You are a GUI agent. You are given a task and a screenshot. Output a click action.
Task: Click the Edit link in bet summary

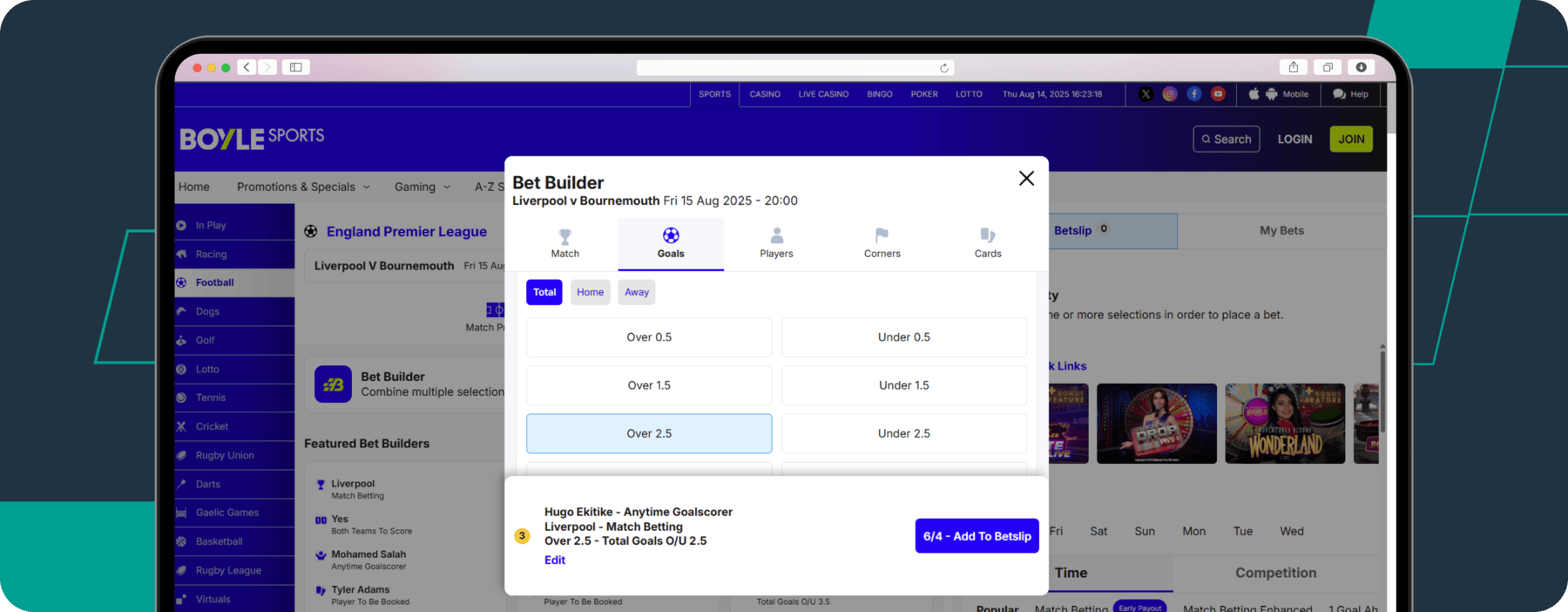(x=555, y=560)
